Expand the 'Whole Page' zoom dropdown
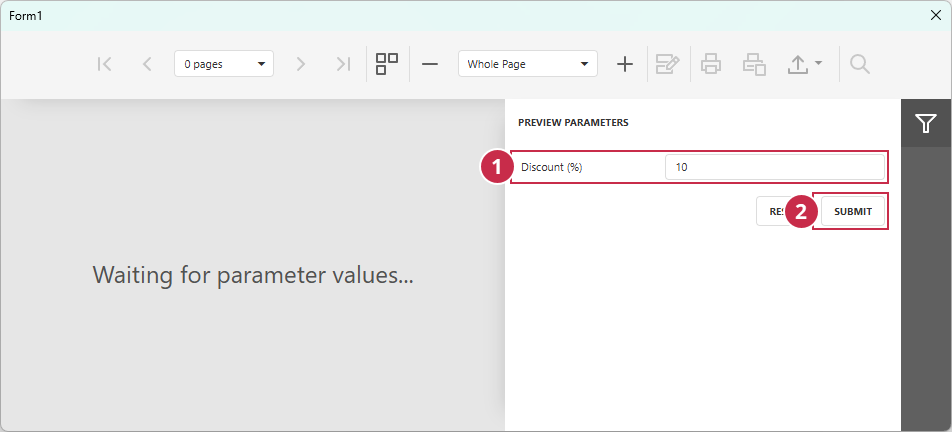 528,64
